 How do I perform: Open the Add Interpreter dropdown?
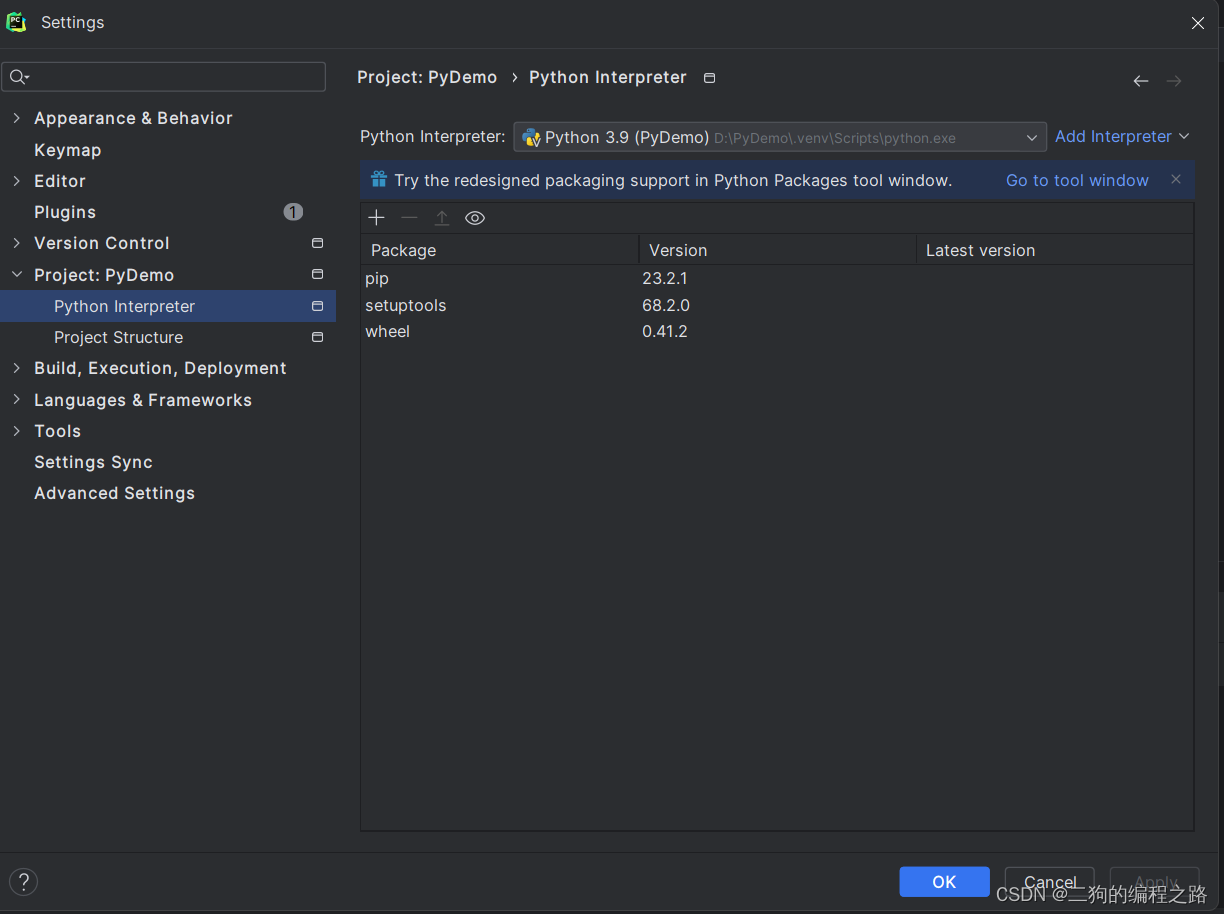coord(1122,136)
